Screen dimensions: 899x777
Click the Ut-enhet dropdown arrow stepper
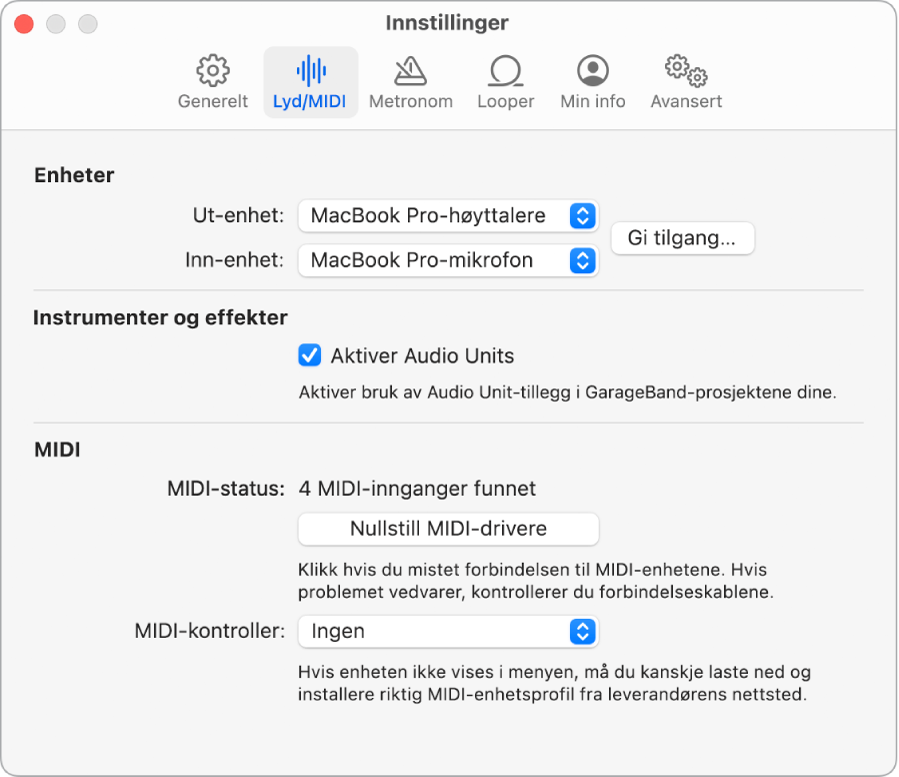pyautogui.click(x=582, y=215)
